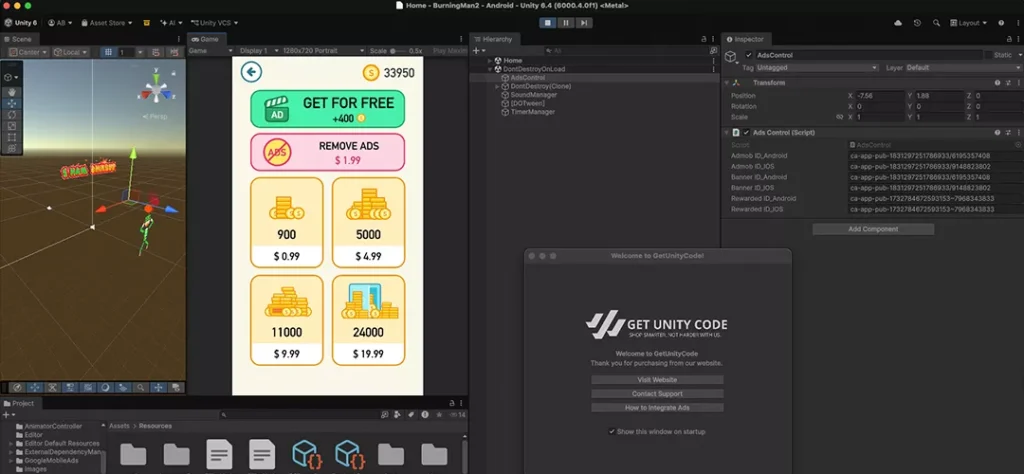Viewport: 1024px width, 474px height.
Task: Select the Rect tool in Scene toolbar
Action: (12, 137)
